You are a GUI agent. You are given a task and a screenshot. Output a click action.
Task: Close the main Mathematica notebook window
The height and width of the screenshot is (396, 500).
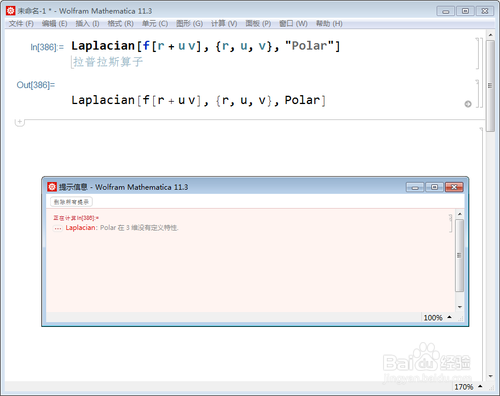[x=485, y=11]
